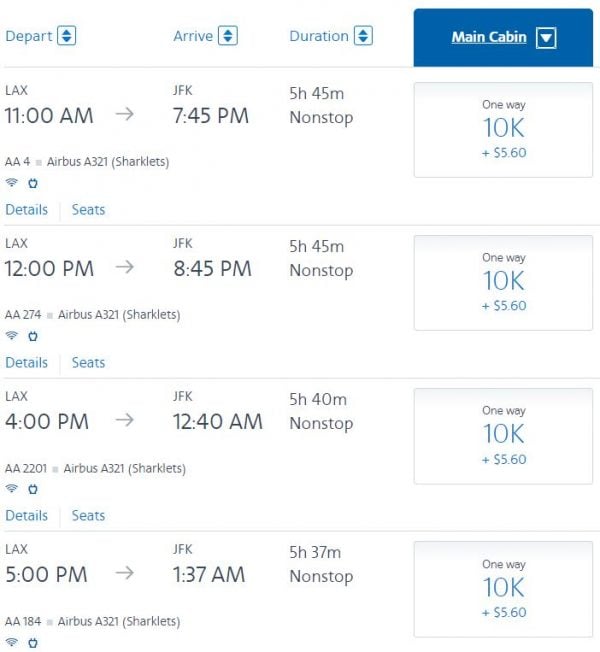The width and height of the screenshot is (600, 652).
Task: Click power outlet icon under AA 184
Action: (32, 641)
